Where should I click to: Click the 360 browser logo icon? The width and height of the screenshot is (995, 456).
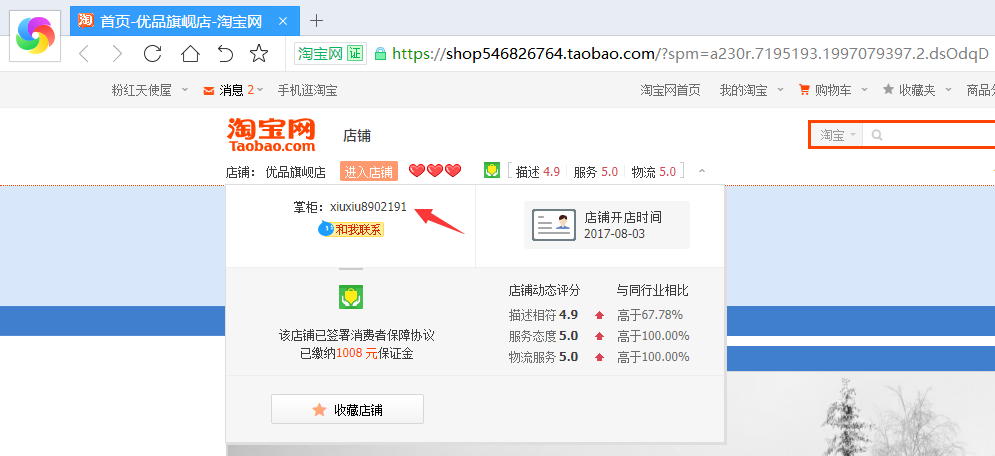tap(35, 36)
